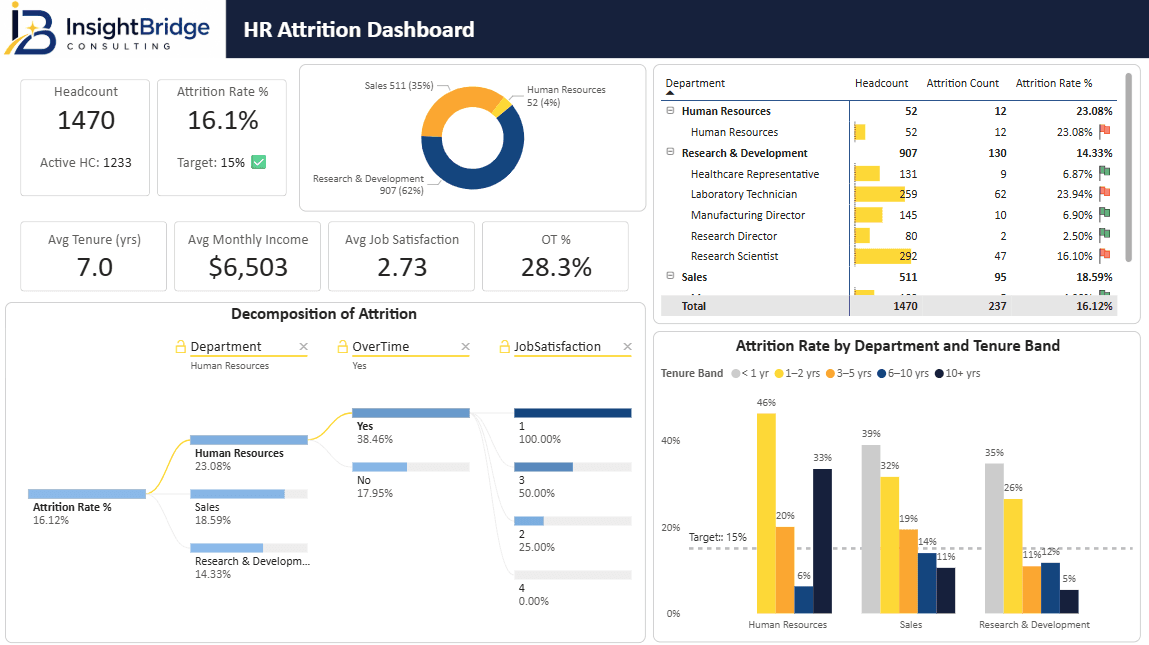Screen dimensions: 1149x645
Task: Select the < 1 yr legend swatch
Action: [x=736, y=373]
